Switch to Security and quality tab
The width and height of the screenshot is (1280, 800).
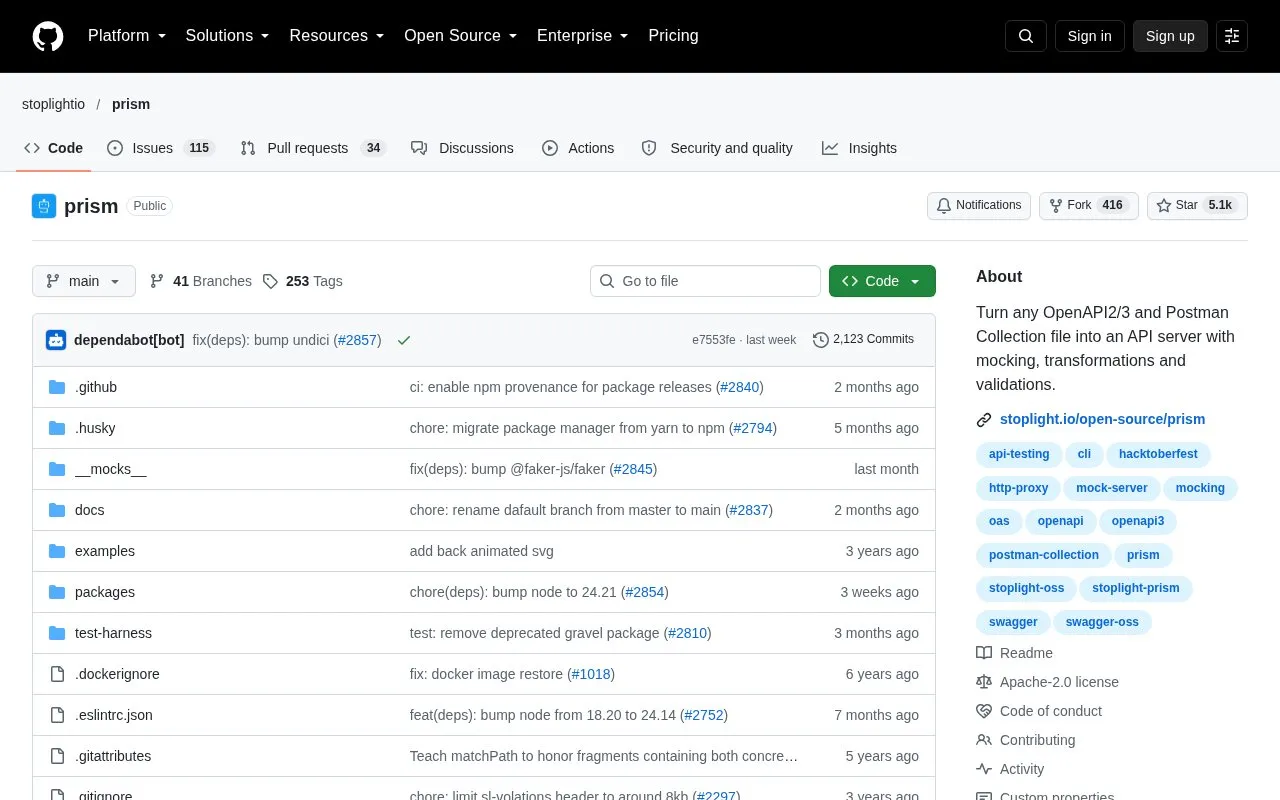(x=717, y=148)
